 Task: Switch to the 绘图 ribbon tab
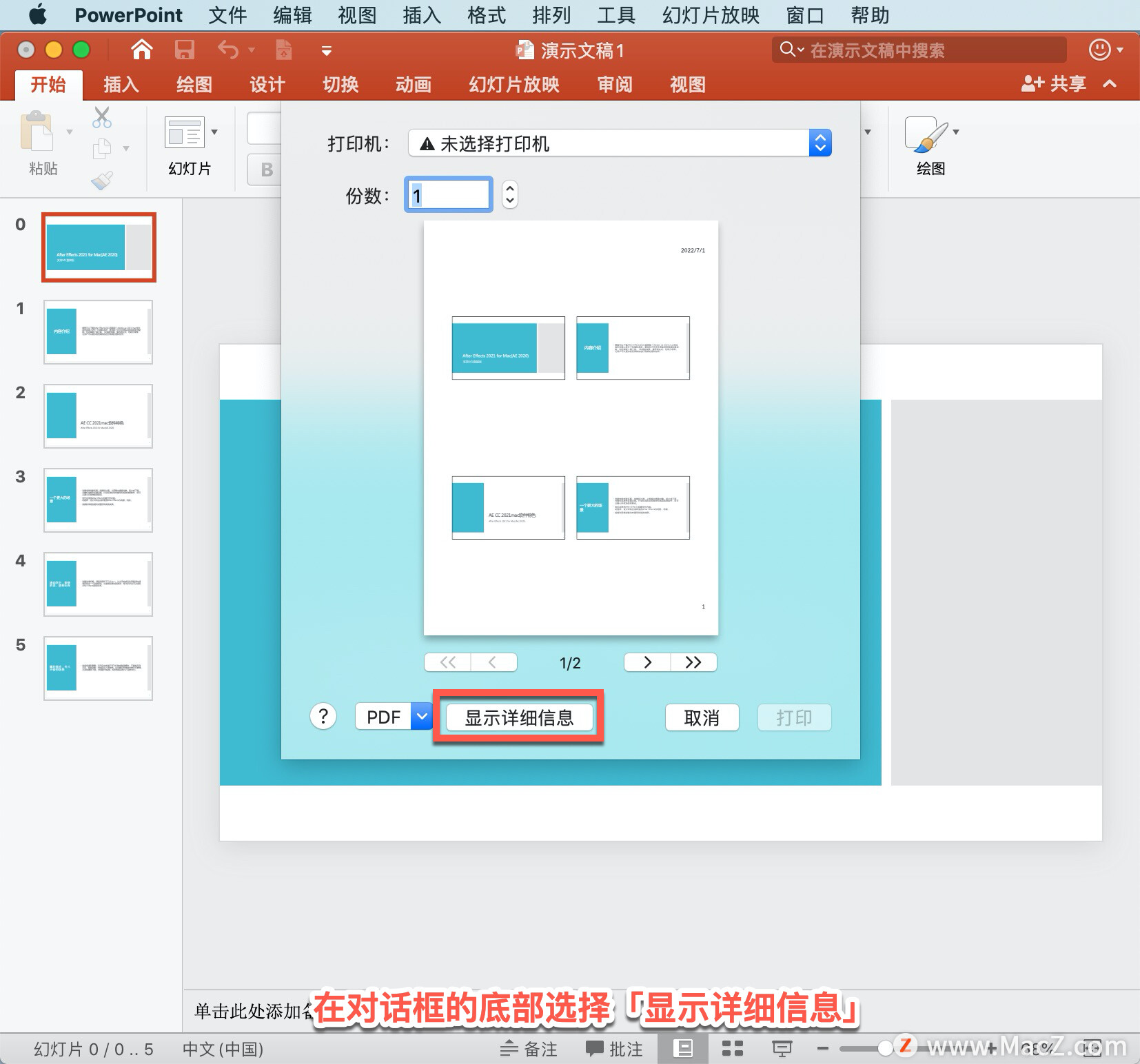point(194,85)
